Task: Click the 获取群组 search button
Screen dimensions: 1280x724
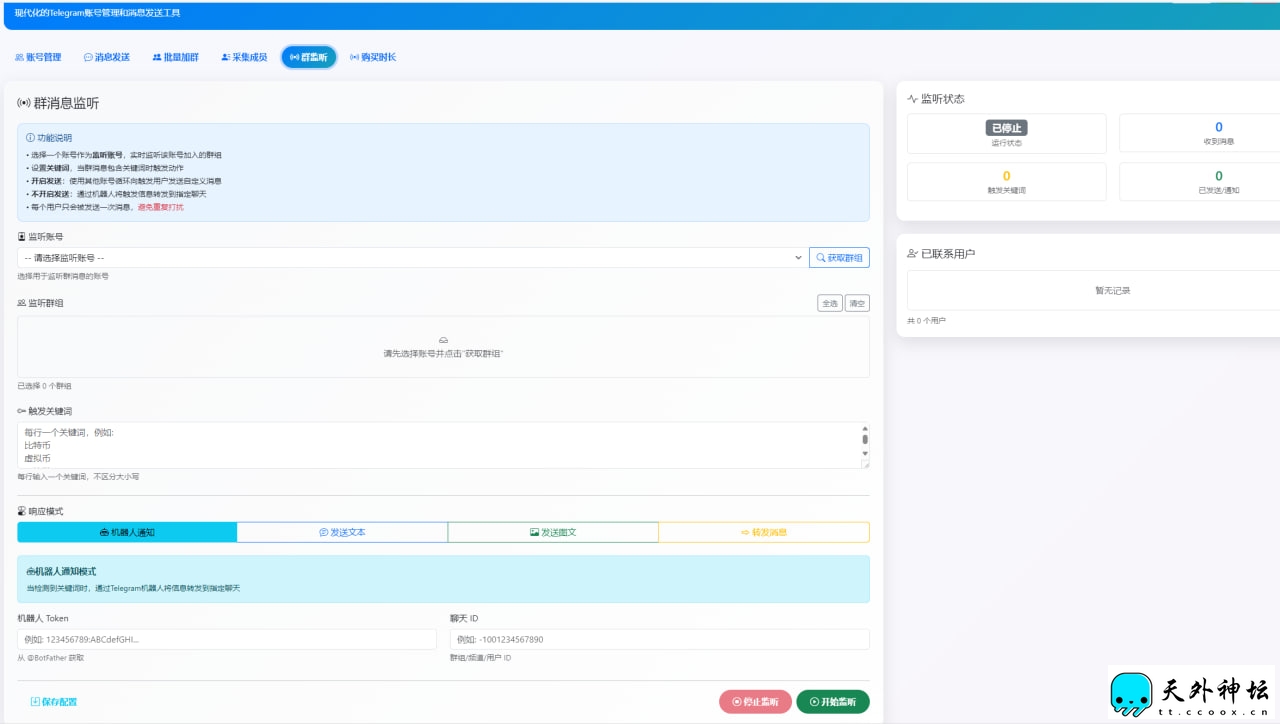Action: pos(839,258)
